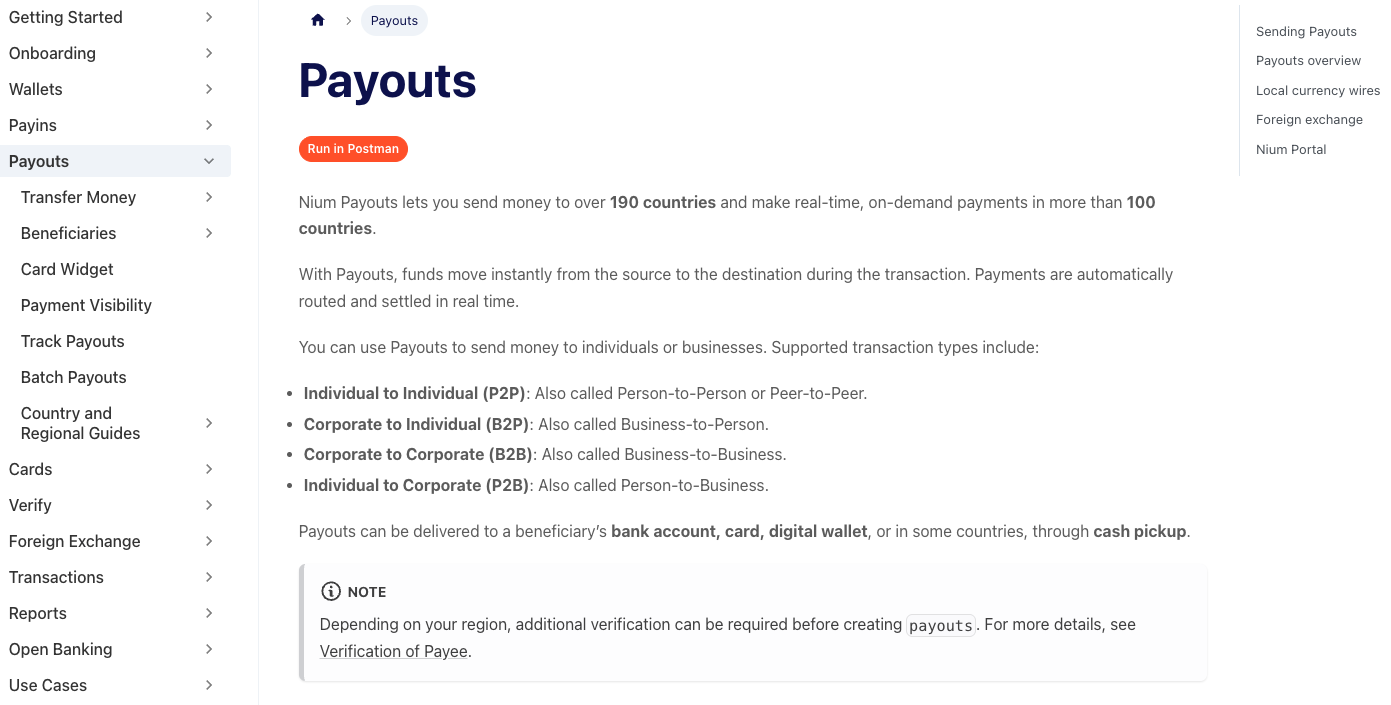
Task: Expand the Getting Started chevron
Action: (209, 17)
